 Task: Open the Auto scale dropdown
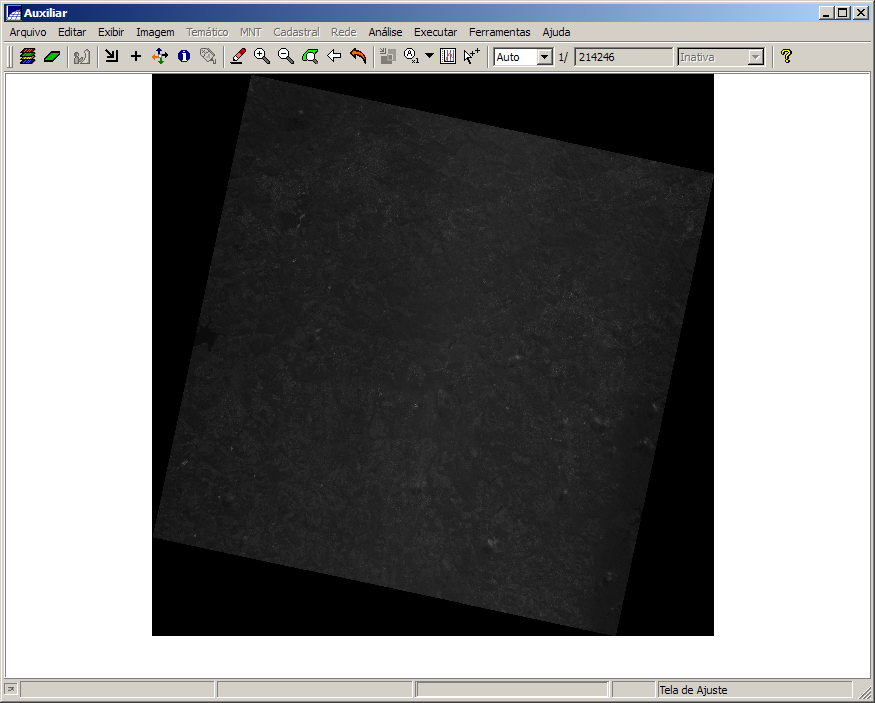545,57
